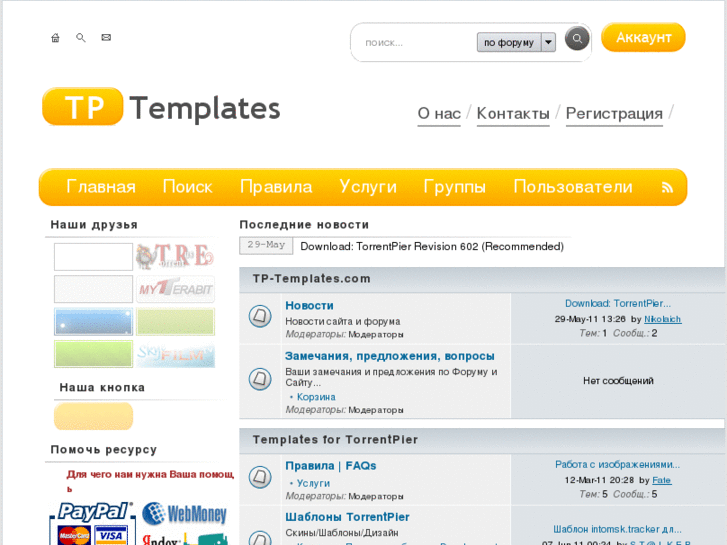Click the WebMoney logo
Screen dimensions: 727x545
point(184,514)
